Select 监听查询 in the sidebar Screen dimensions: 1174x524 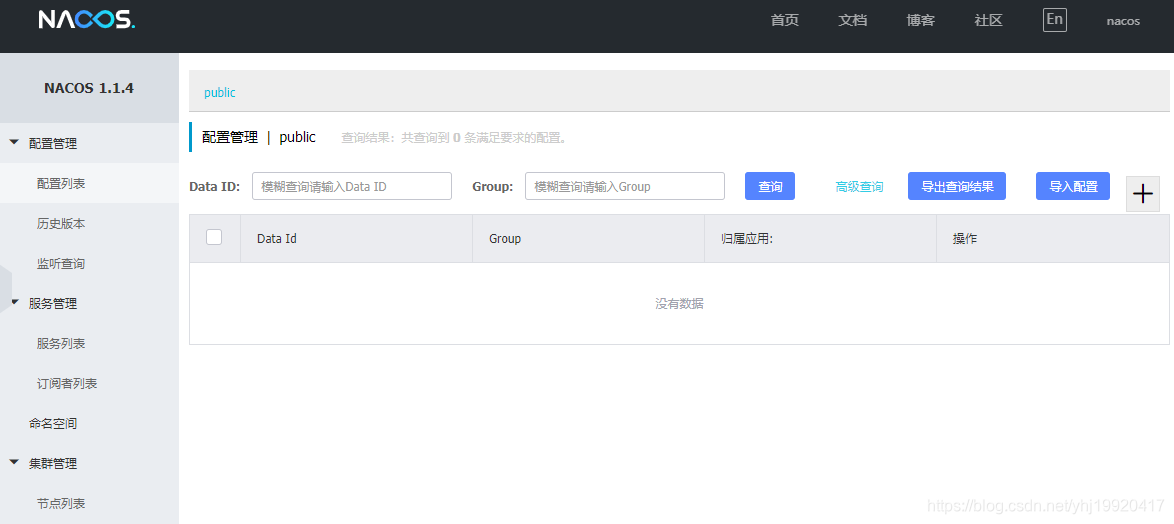pyautogui.click(x=89, y=263)
